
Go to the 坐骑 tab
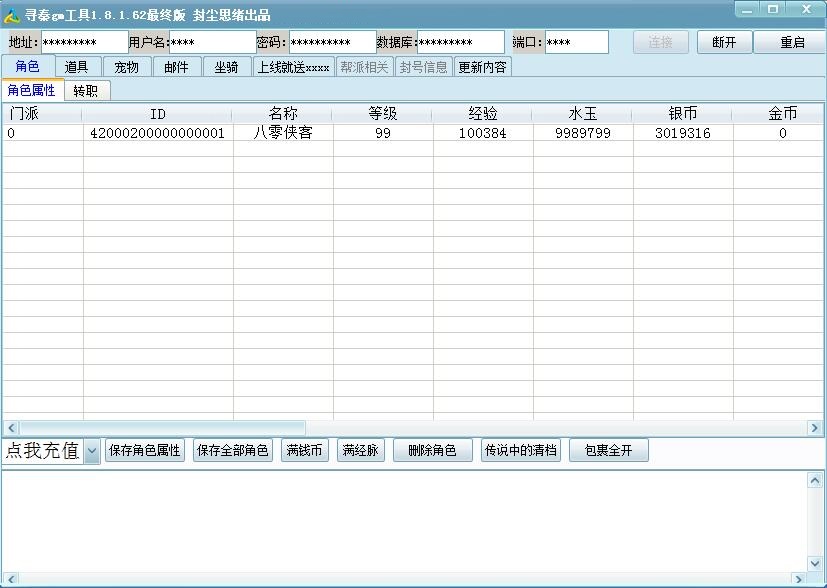[227, 67]
